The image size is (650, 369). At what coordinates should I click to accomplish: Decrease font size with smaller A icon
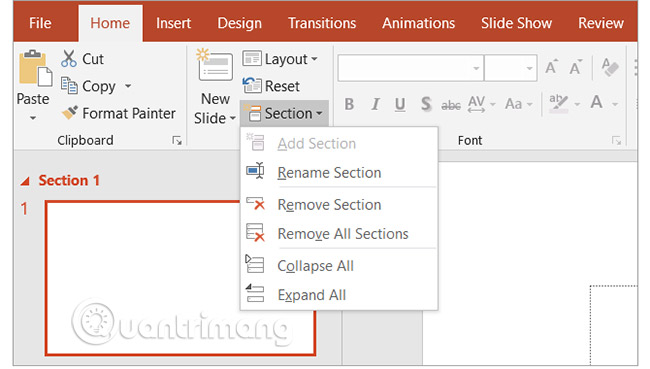click(x=575, y=67)
